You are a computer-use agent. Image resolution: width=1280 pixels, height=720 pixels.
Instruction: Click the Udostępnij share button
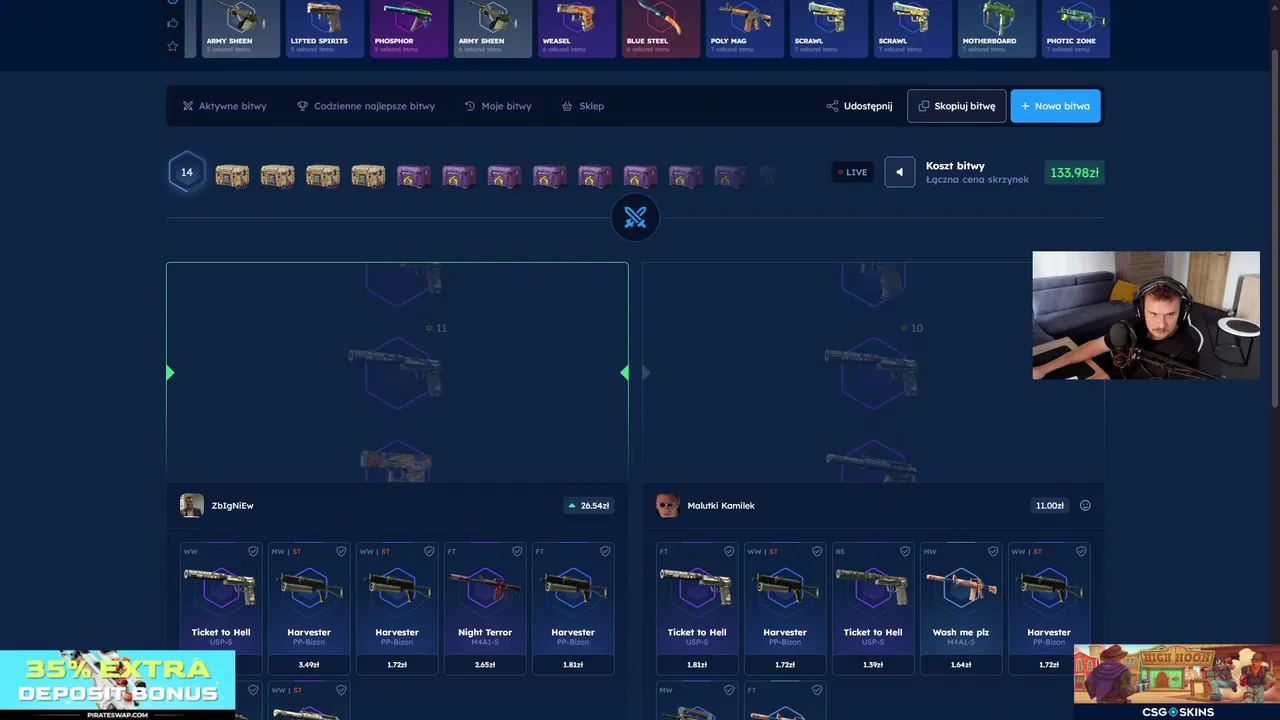[x=860, y=106]
